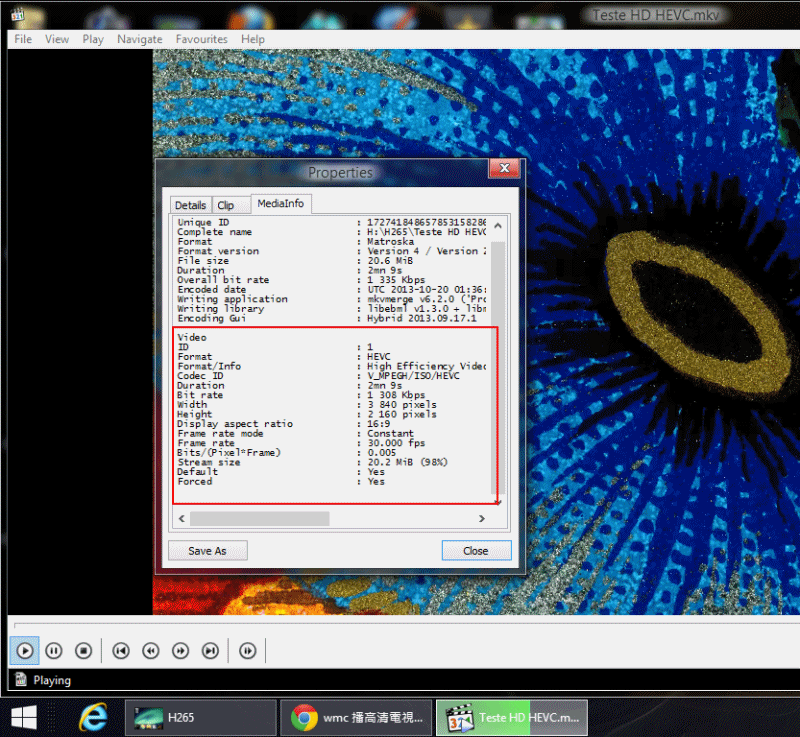Screen dimensions: 800x737
Task: Click the rewind (decrease speed) button
Action: (x=151, y=651)
